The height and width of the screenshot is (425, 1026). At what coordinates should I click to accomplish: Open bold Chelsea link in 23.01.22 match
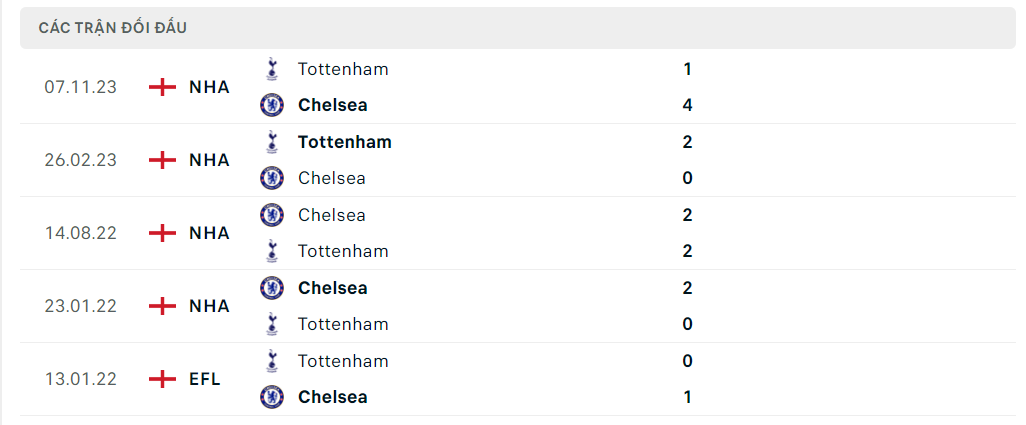tap(332, 288)
